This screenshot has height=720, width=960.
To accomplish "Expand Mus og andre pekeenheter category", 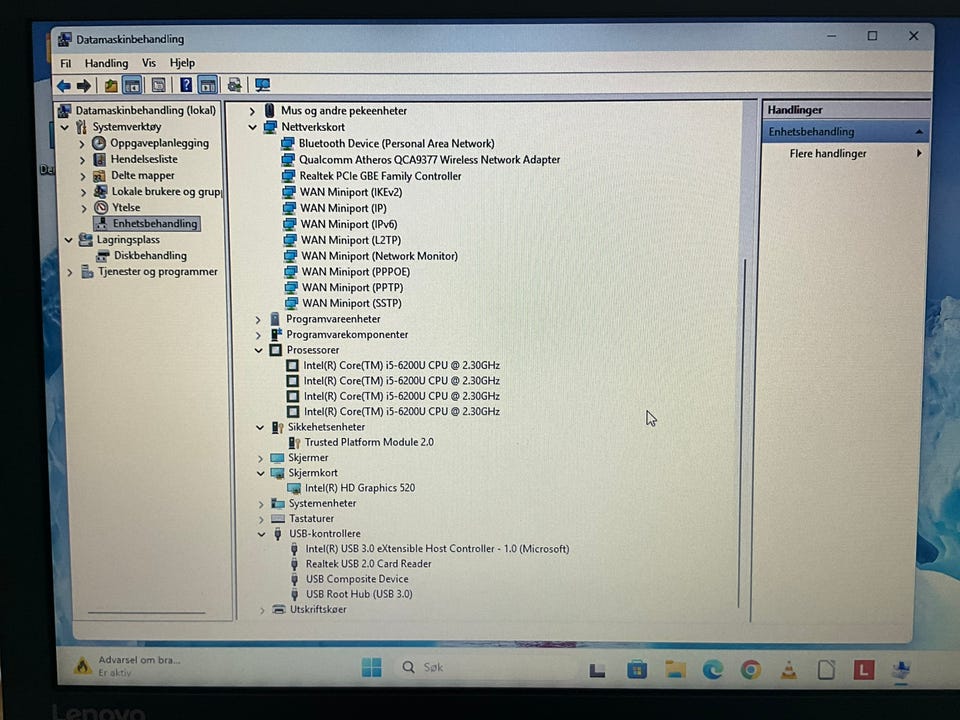I will pos(252,111).
